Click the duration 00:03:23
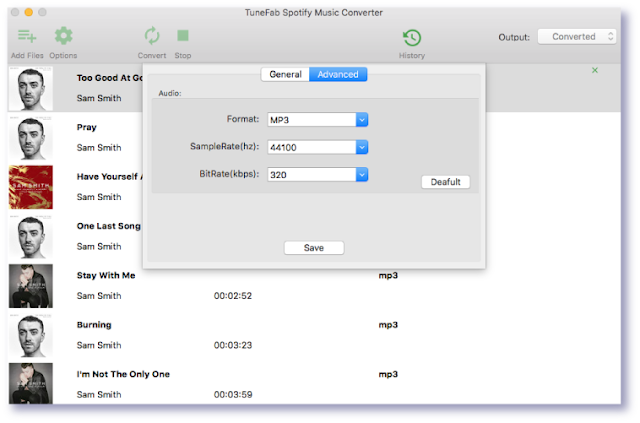The height and width of the screenshot is (423, 640). pyautogui.click(x=233, y=345)
